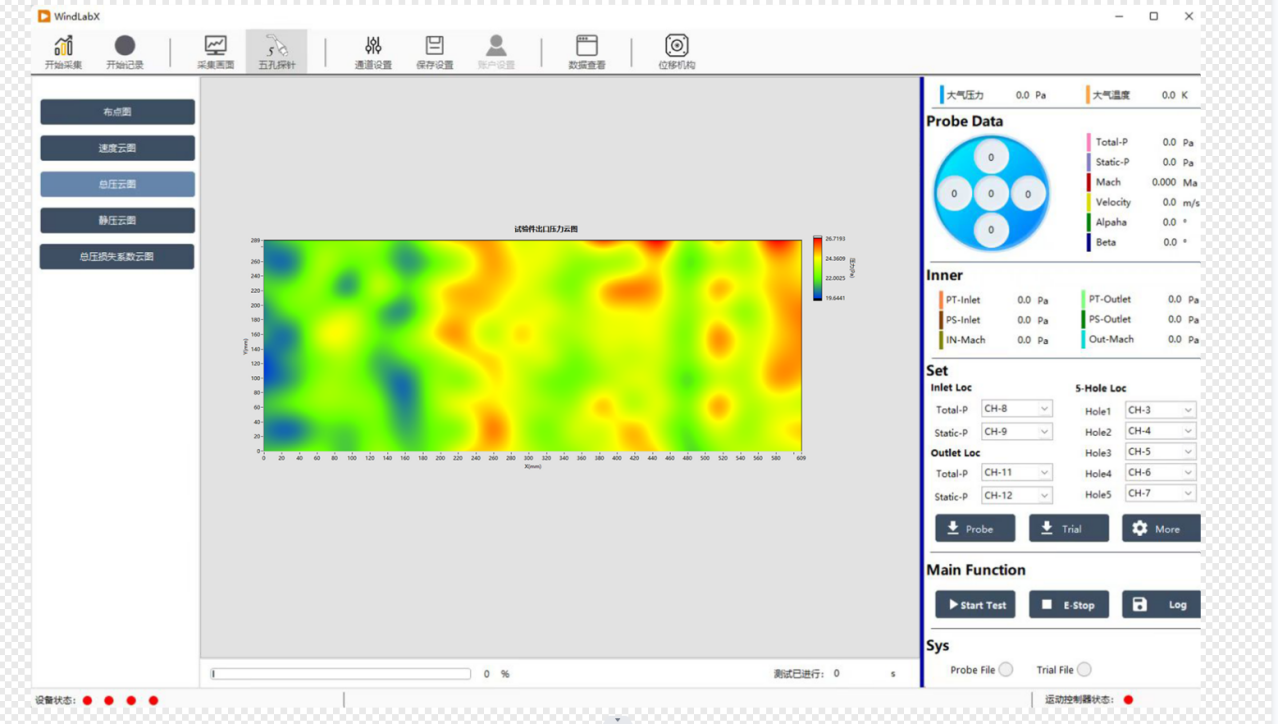Click the 大气压力 atmospheric pressure label
Screen dimensions: 1278x724
(965, 95)
